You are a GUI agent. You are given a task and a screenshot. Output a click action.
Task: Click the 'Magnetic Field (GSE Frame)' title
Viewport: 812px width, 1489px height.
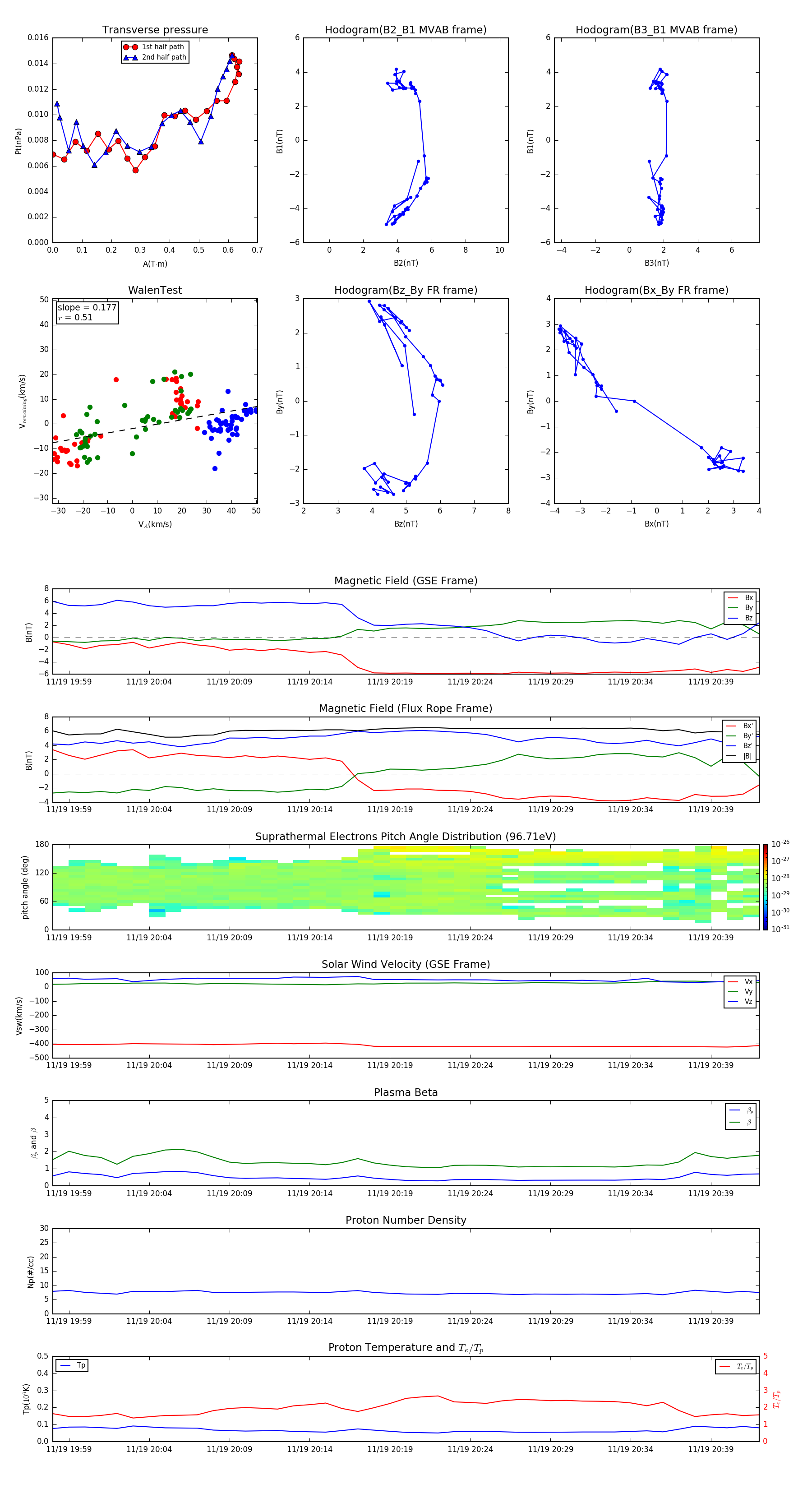tap(406, 581)
